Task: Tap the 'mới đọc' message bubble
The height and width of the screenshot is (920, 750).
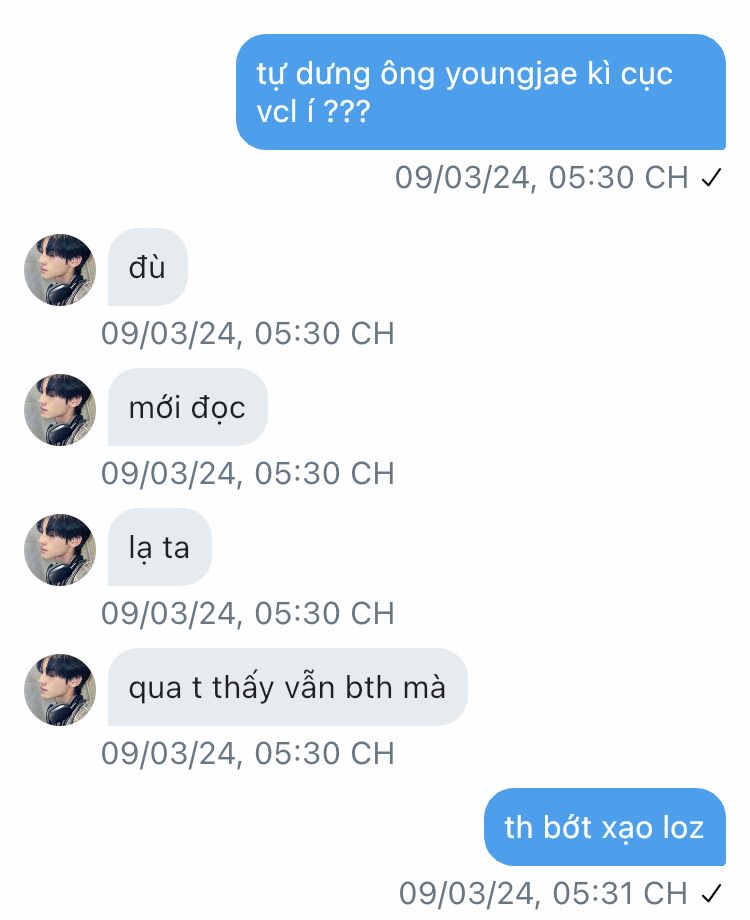Action: [x=188, y=407]
